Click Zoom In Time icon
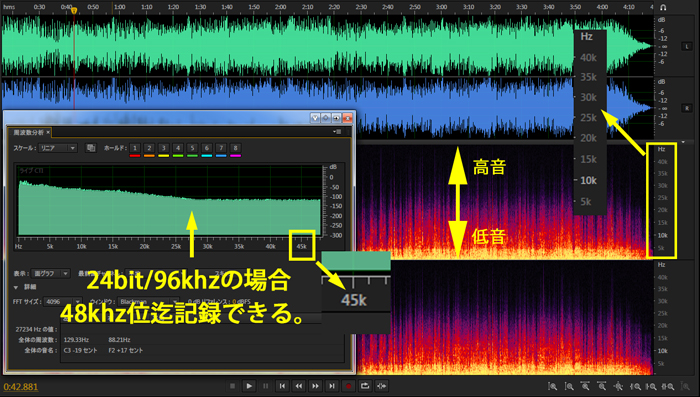 click(x=585, y=386)
